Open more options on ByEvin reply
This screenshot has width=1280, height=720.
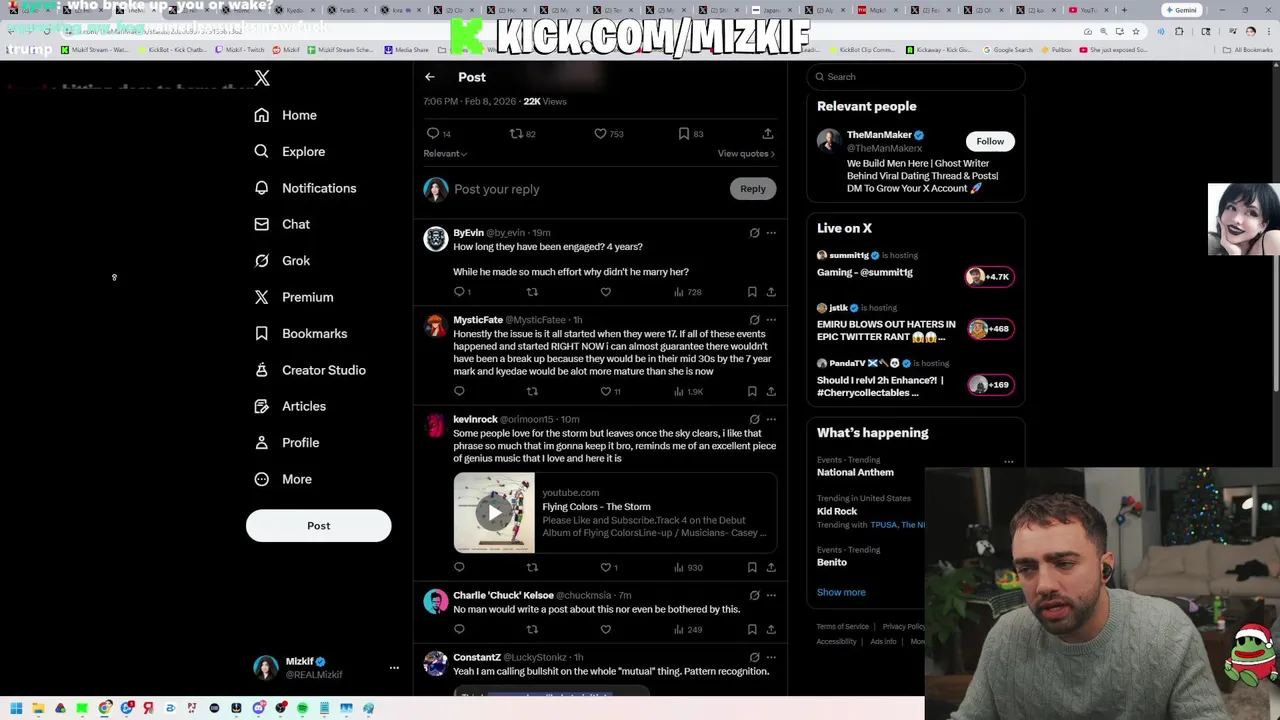point(771,233)
